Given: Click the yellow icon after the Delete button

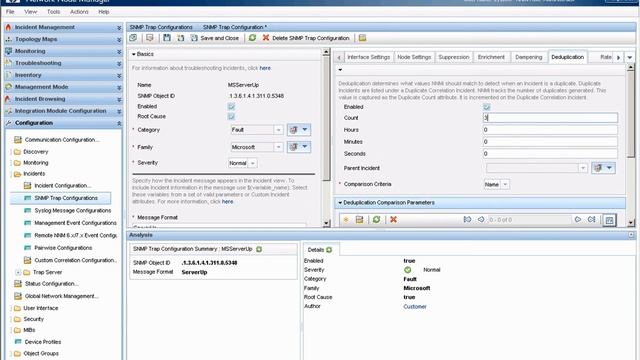Looking at the screenshot, I should coord(362,38).
